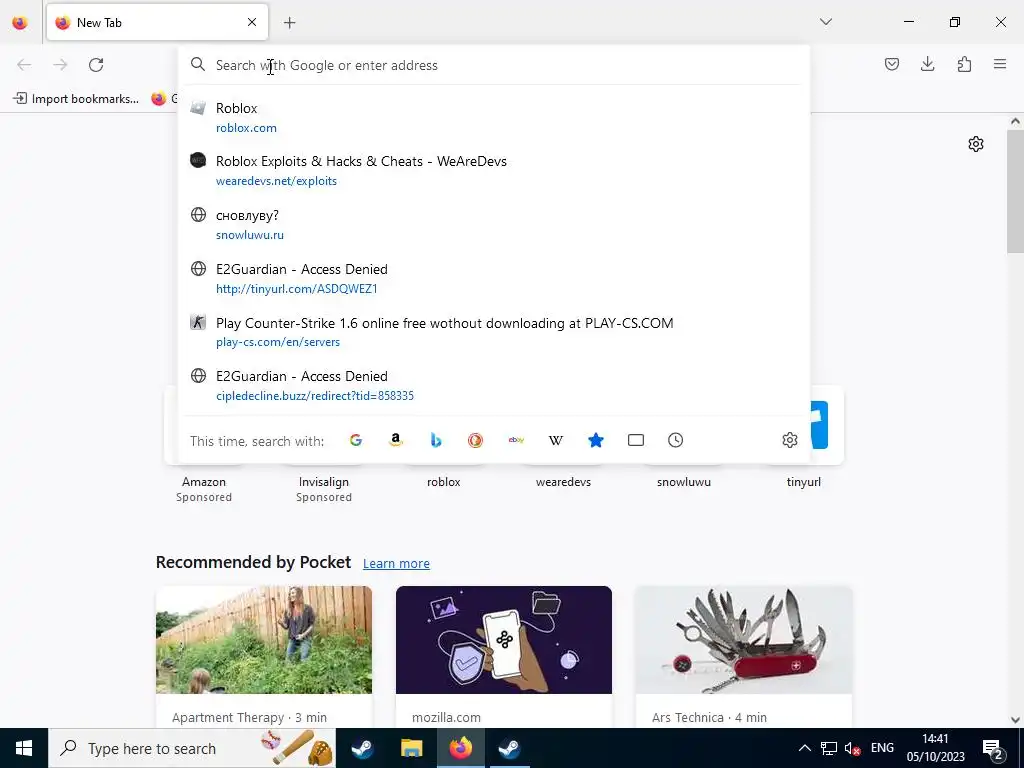Open the mozilla.com phone illustration story

[504, 639]
